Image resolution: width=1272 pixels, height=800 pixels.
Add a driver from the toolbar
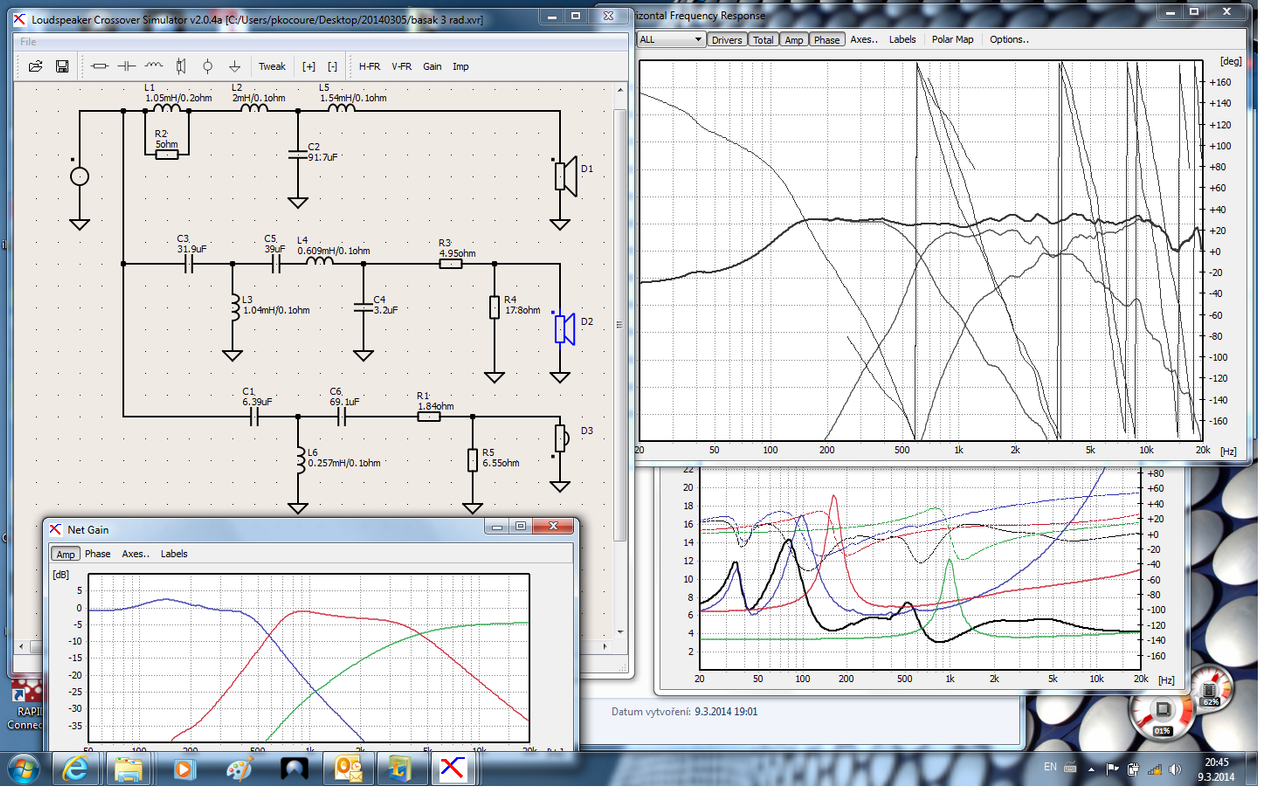180,67
